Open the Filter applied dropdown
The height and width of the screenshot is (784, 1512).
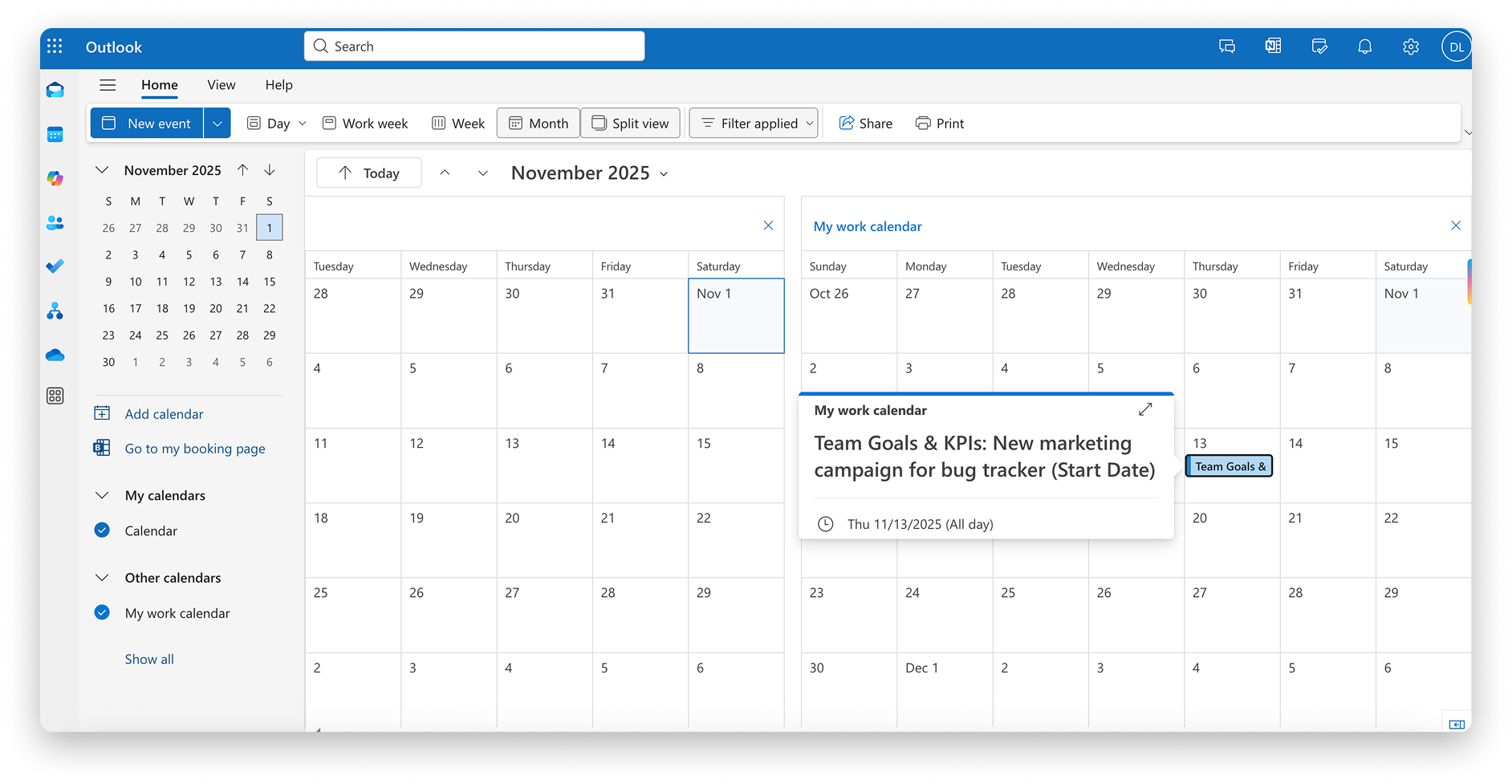click(x=754, y=124)
